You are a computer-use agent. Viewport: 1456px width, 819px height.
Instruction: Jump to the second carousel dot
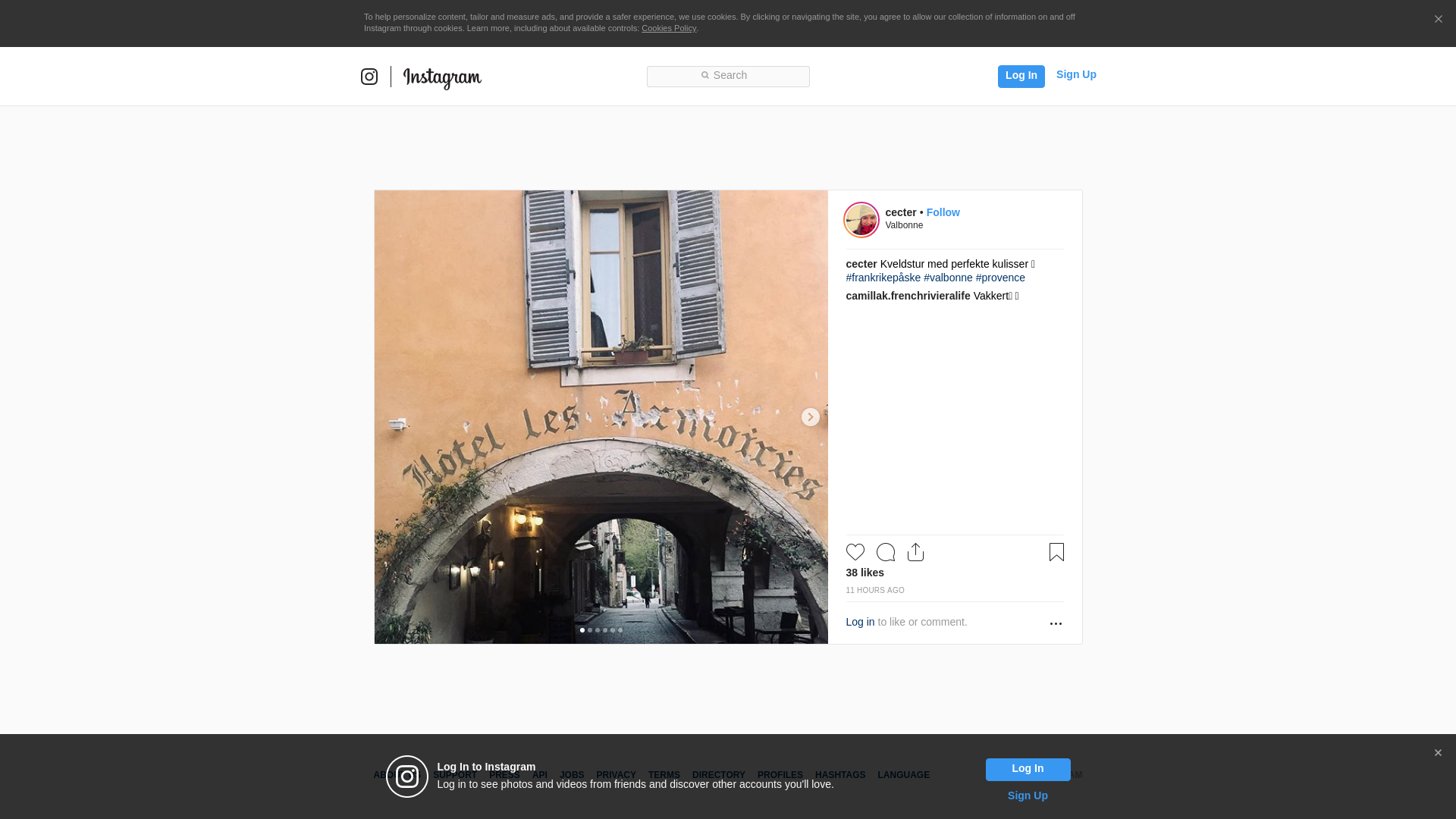pos(590,630)
